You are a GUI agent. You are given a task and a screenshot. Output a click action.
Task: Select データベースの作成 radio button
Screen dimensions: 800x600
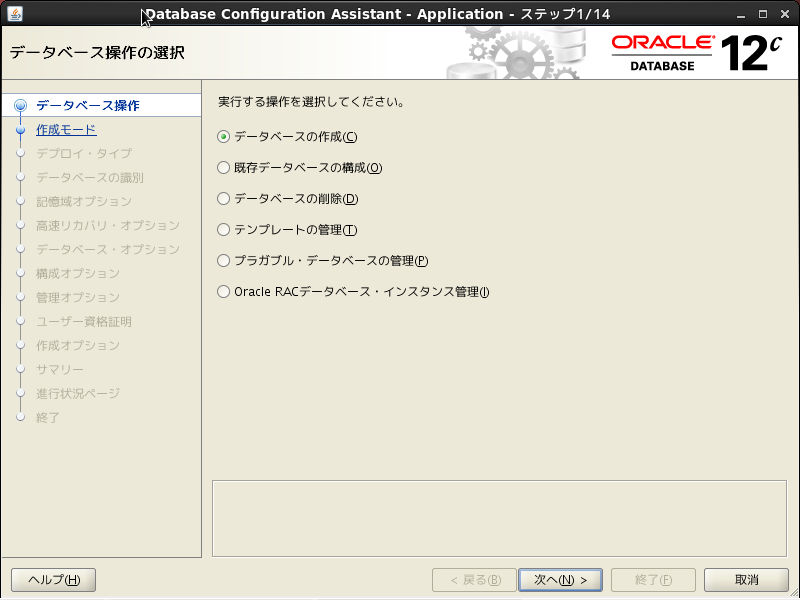[x=287, y=137]
